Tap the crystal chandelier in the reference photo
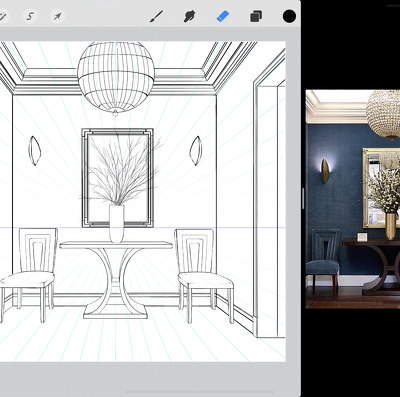Screen dimensions: 400x397 (x=383, y=114)
